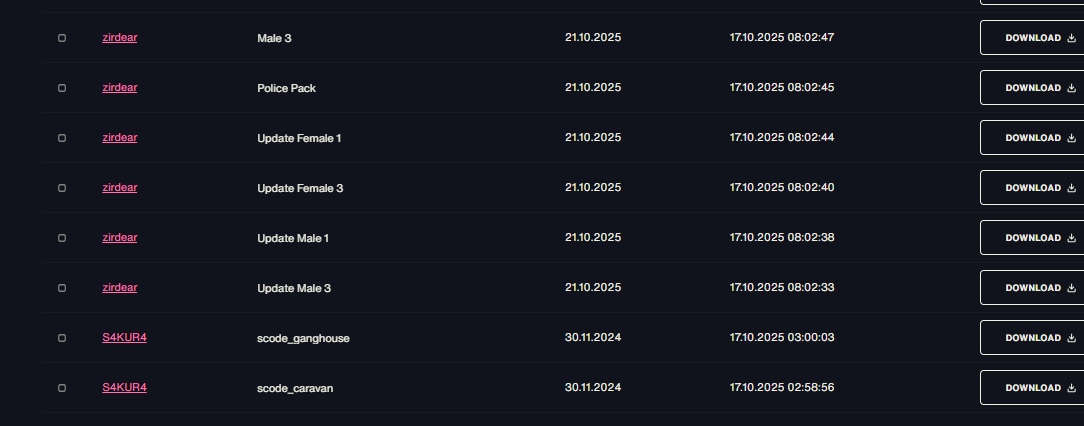Click download arrow icon for Update Male 1
This screenshot has height=426, width=1084.
click(x=1072, y=238)
